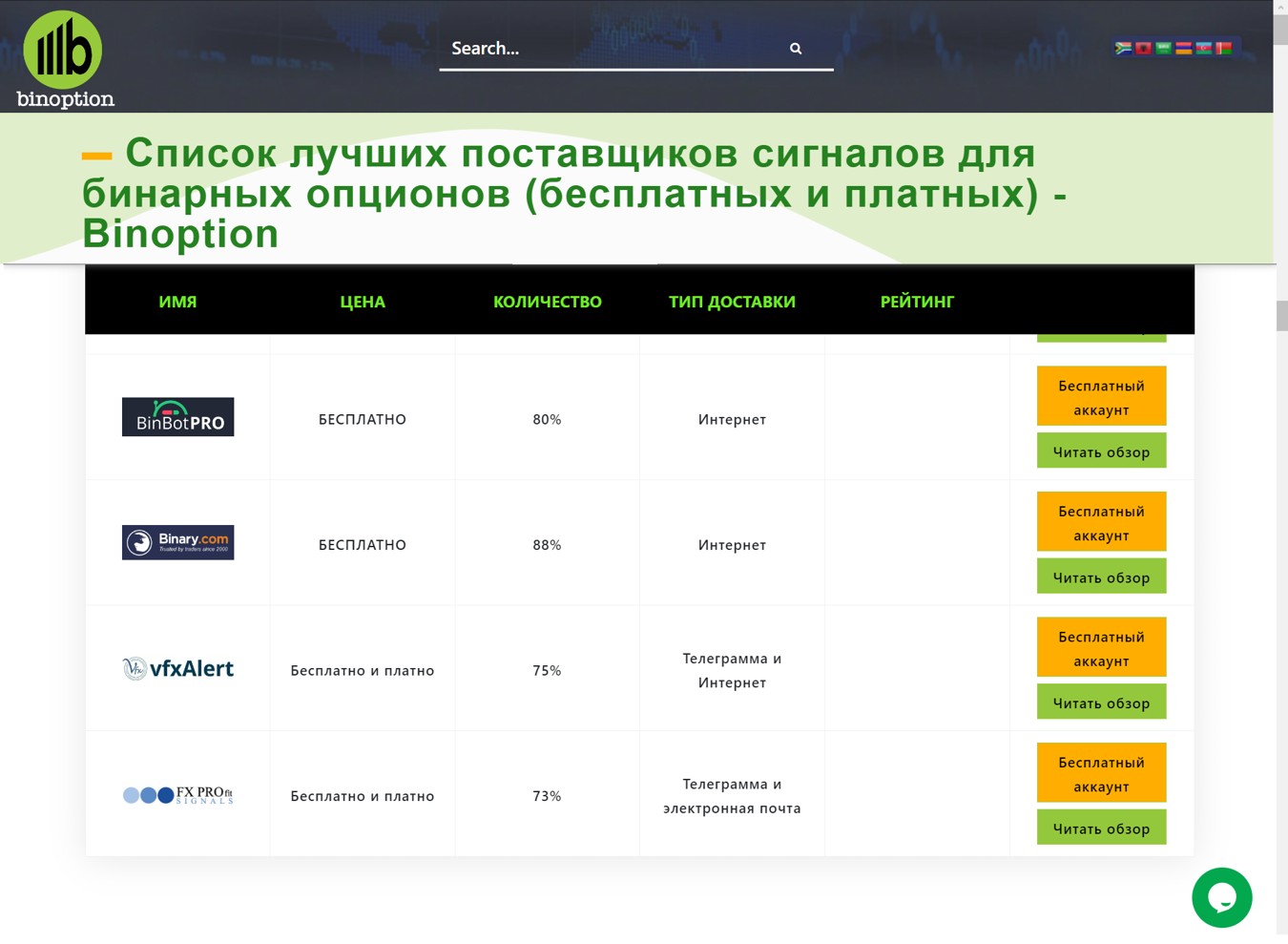
Task: Sort by ИМЯ column header
Action: 177,302
